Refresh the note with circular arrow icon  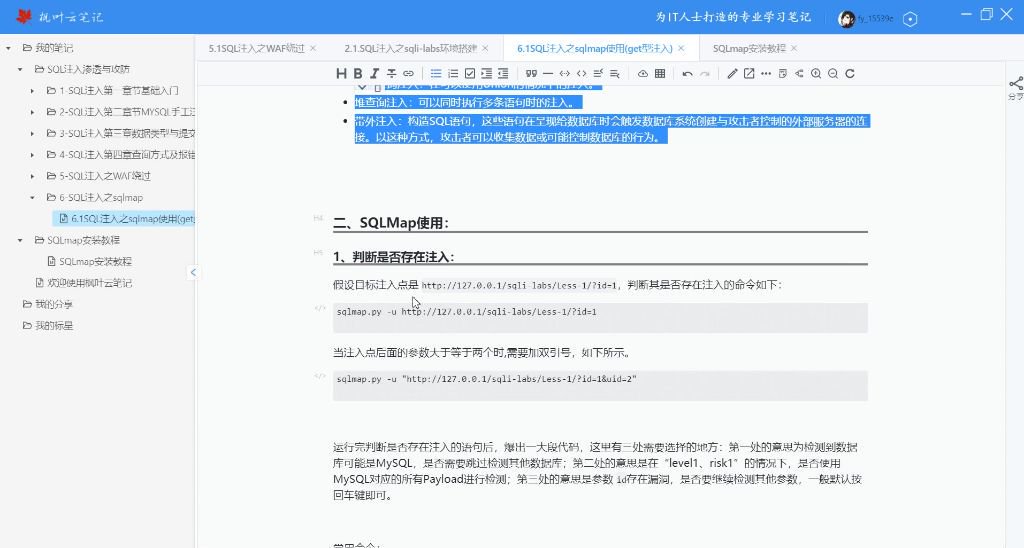tap(850, 74)
